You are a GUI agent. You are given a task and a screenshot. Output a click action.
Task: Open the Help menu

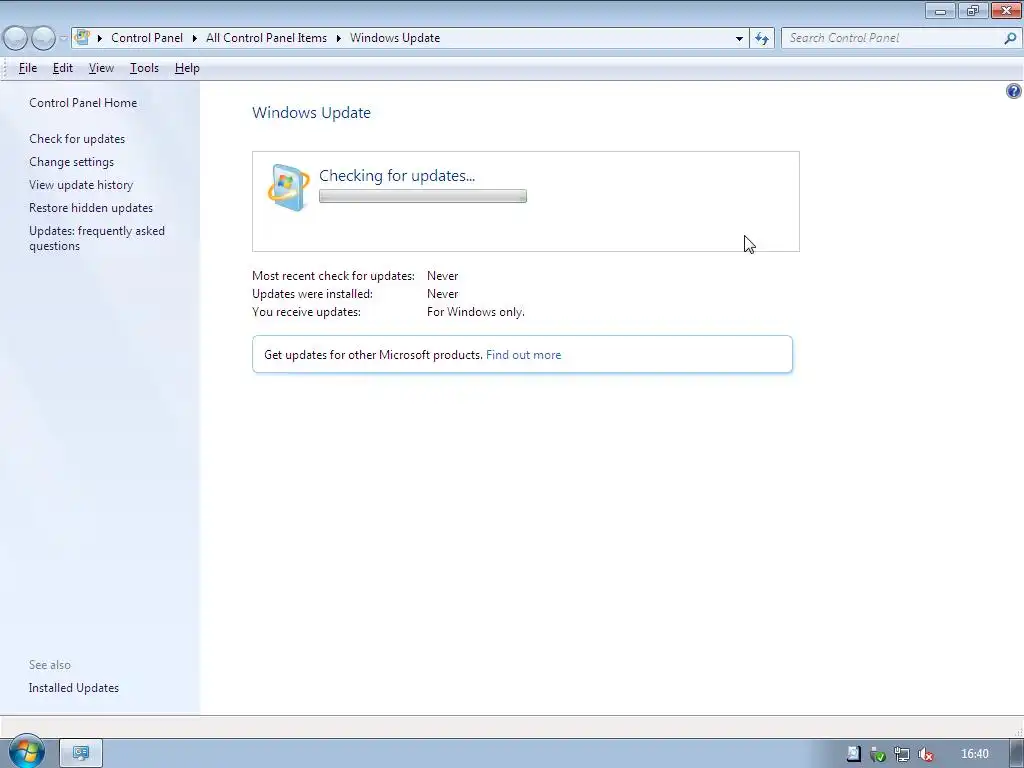[x=187, y=68]
